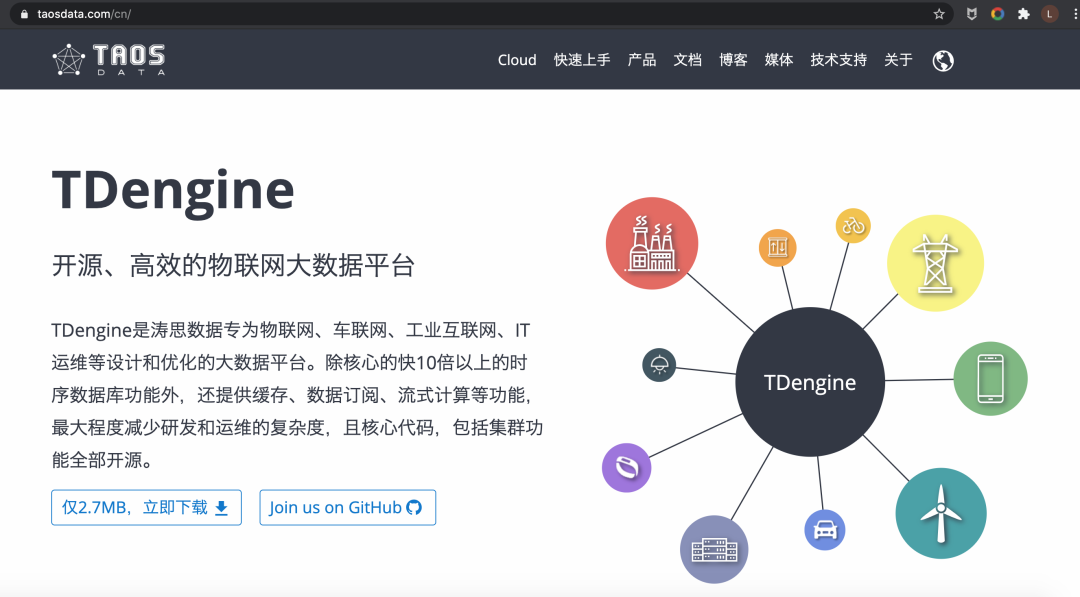Viewport: 1080px width, 597px height.
Task: Click the teal wind turbine circle icon
Action: tap(941, 513)
